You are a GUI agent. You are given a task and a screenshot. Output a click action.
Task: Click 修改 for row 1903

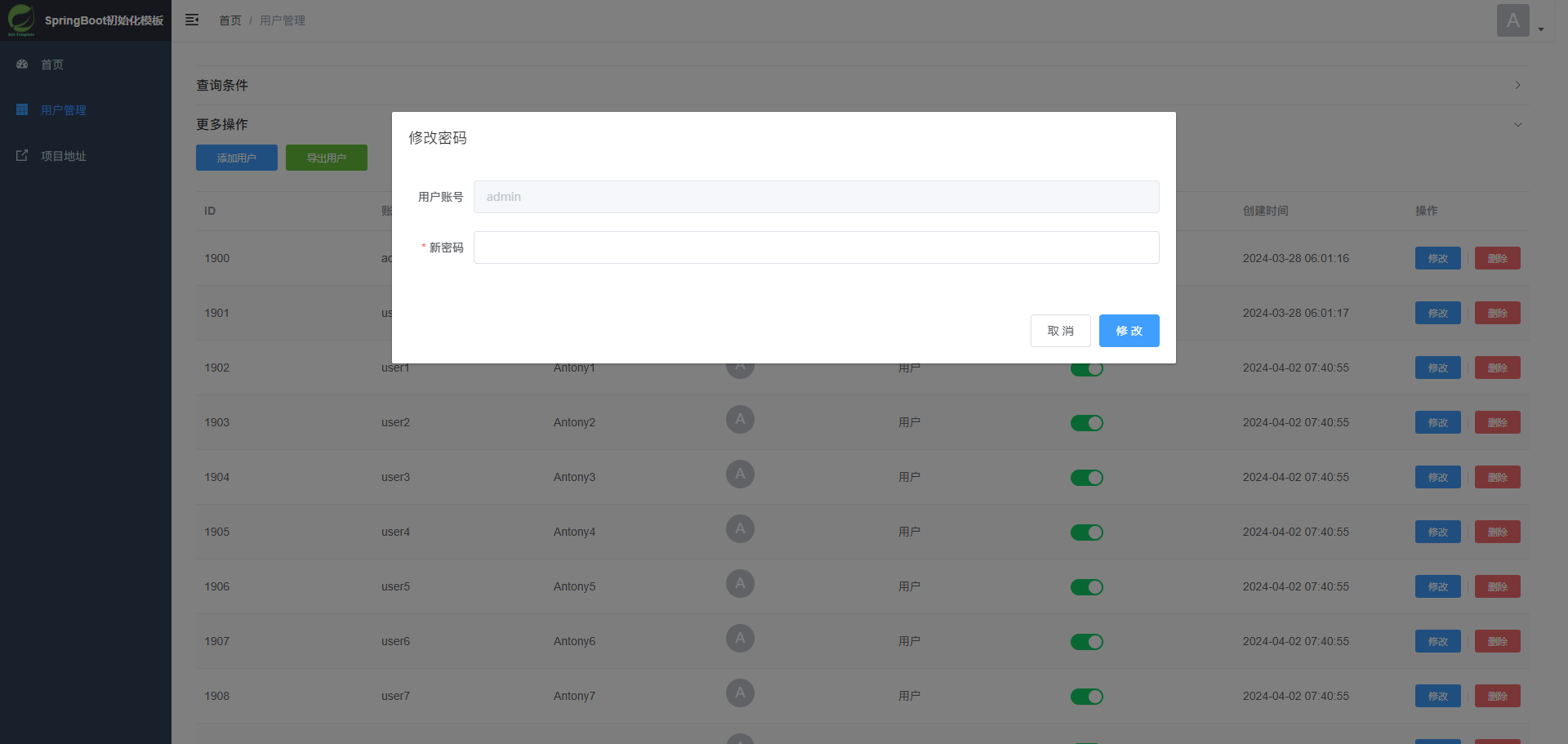pyautogui.click(x=1438, y=422)
